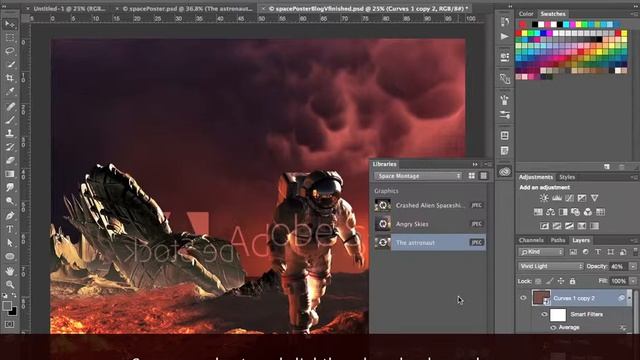Screen dimensions: 640x360
Task: Select The astronaut library graphic
Action: coord(430,242)
